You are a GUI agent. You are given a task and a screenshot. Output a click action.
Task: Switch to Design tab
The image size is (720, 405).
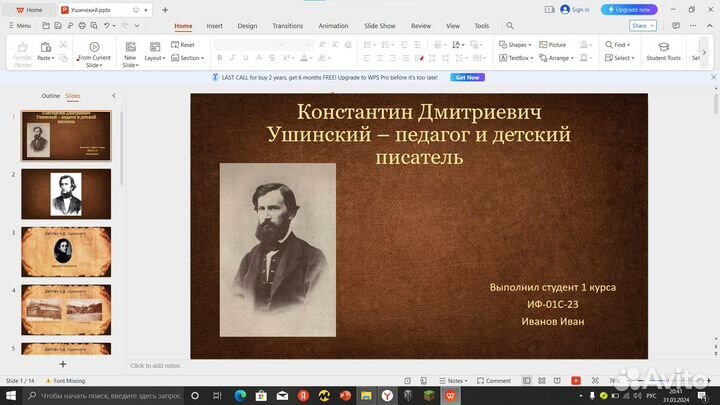pyautogui.click(x=247, y=26)
